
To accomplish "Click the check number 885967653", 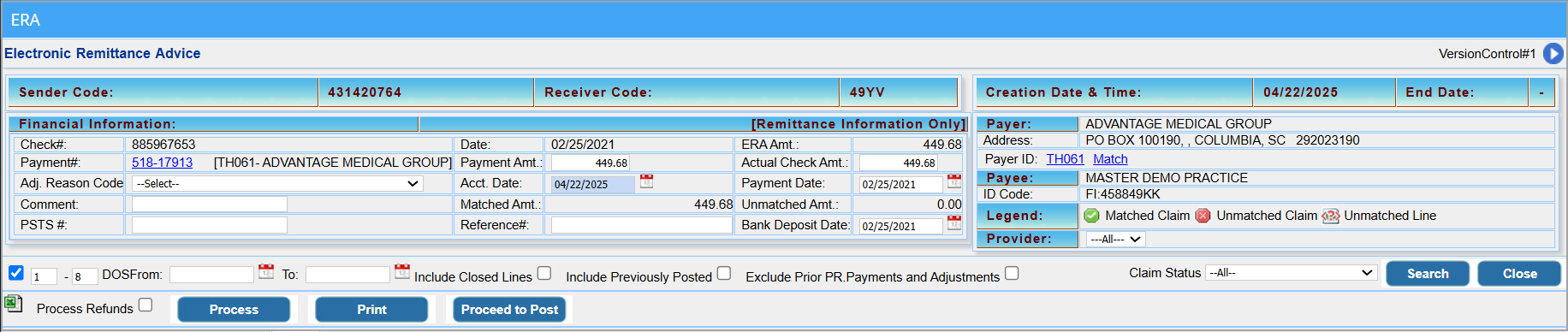I will pos(163,145).
